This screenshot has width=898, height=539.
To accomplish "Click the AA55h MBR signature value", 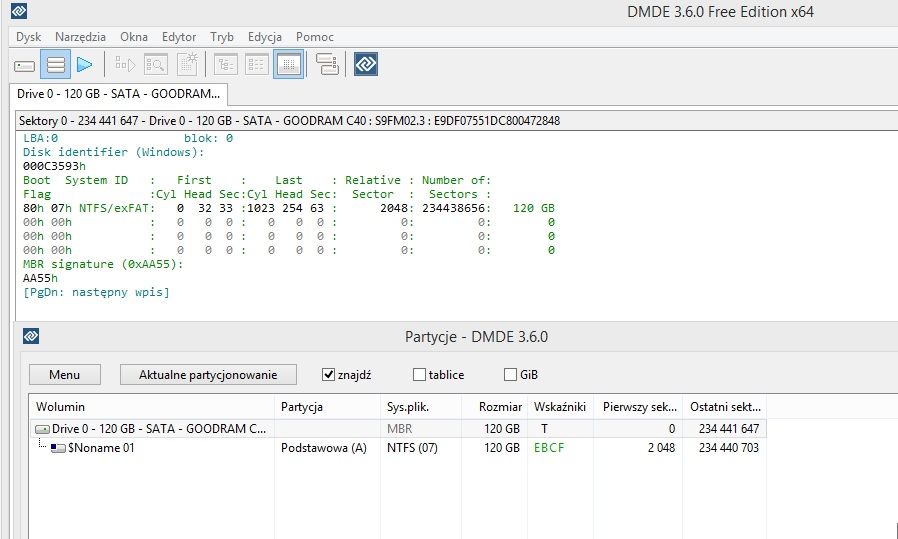I will coord(40,278).
